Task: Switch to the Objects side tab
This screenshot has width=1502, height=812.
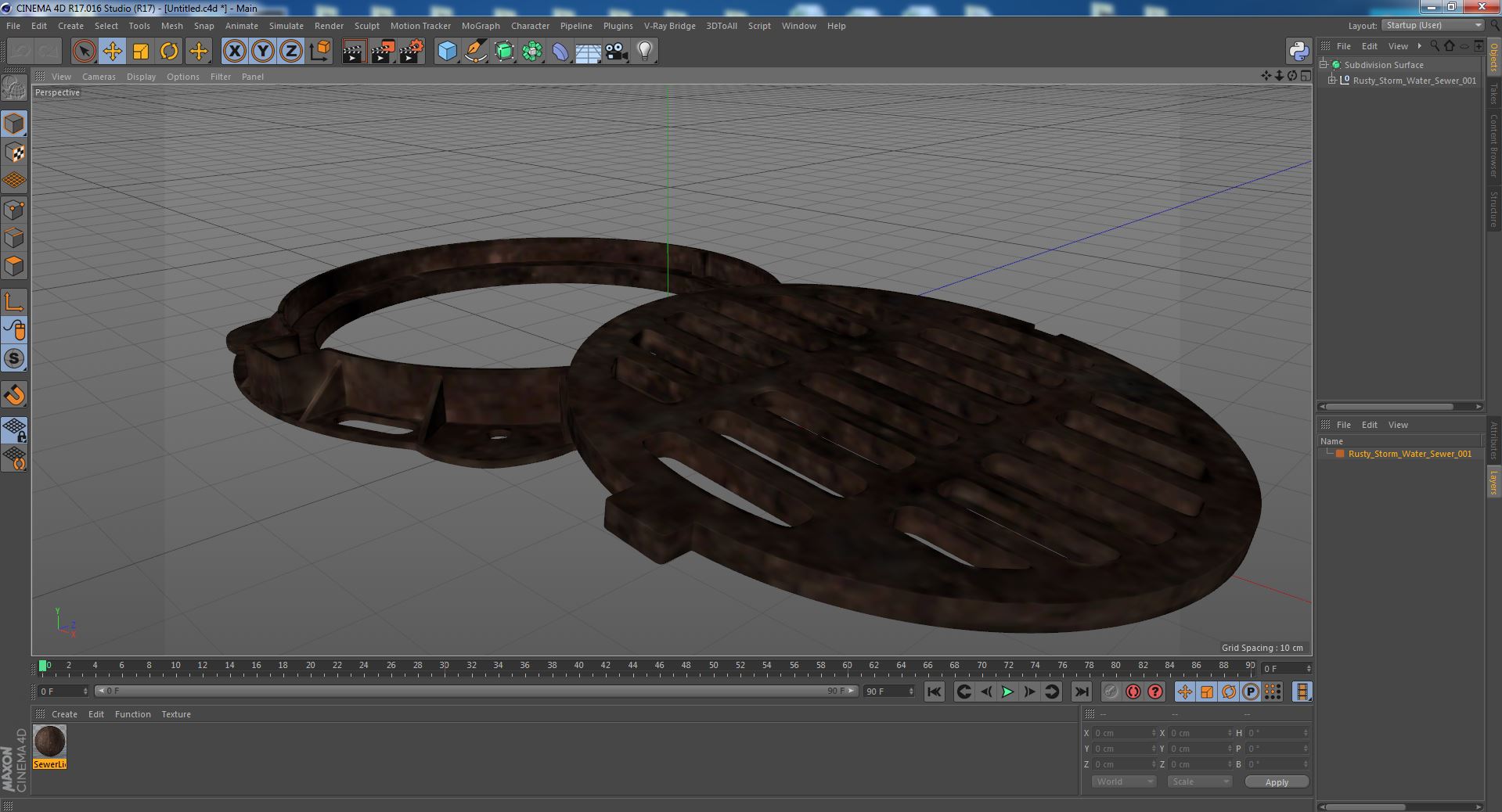Action: pos(1493,57)
